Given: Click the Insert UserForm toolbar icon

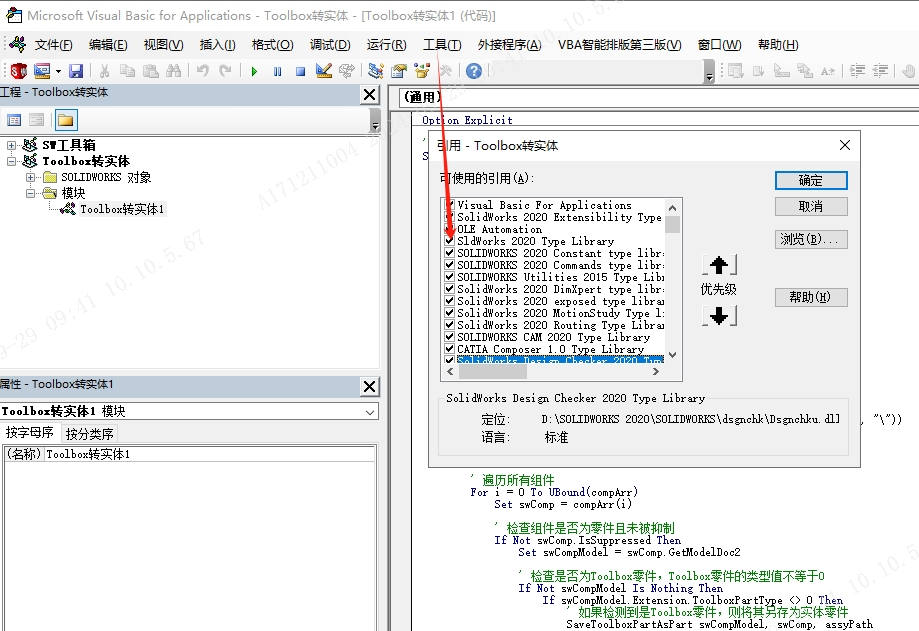Looking at the screenshot, I should [42, 71].
